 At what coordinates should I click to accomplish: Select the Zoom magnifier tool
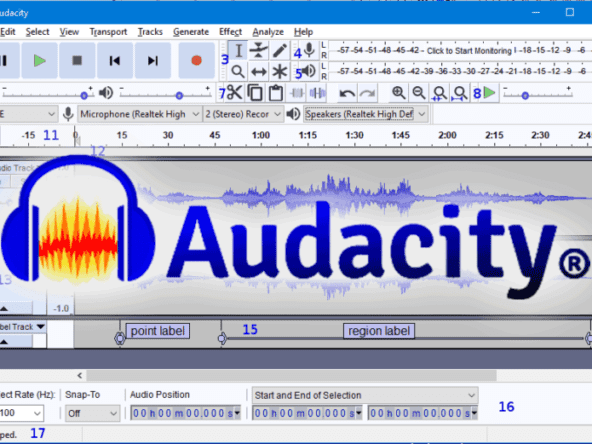coord(237,71)
